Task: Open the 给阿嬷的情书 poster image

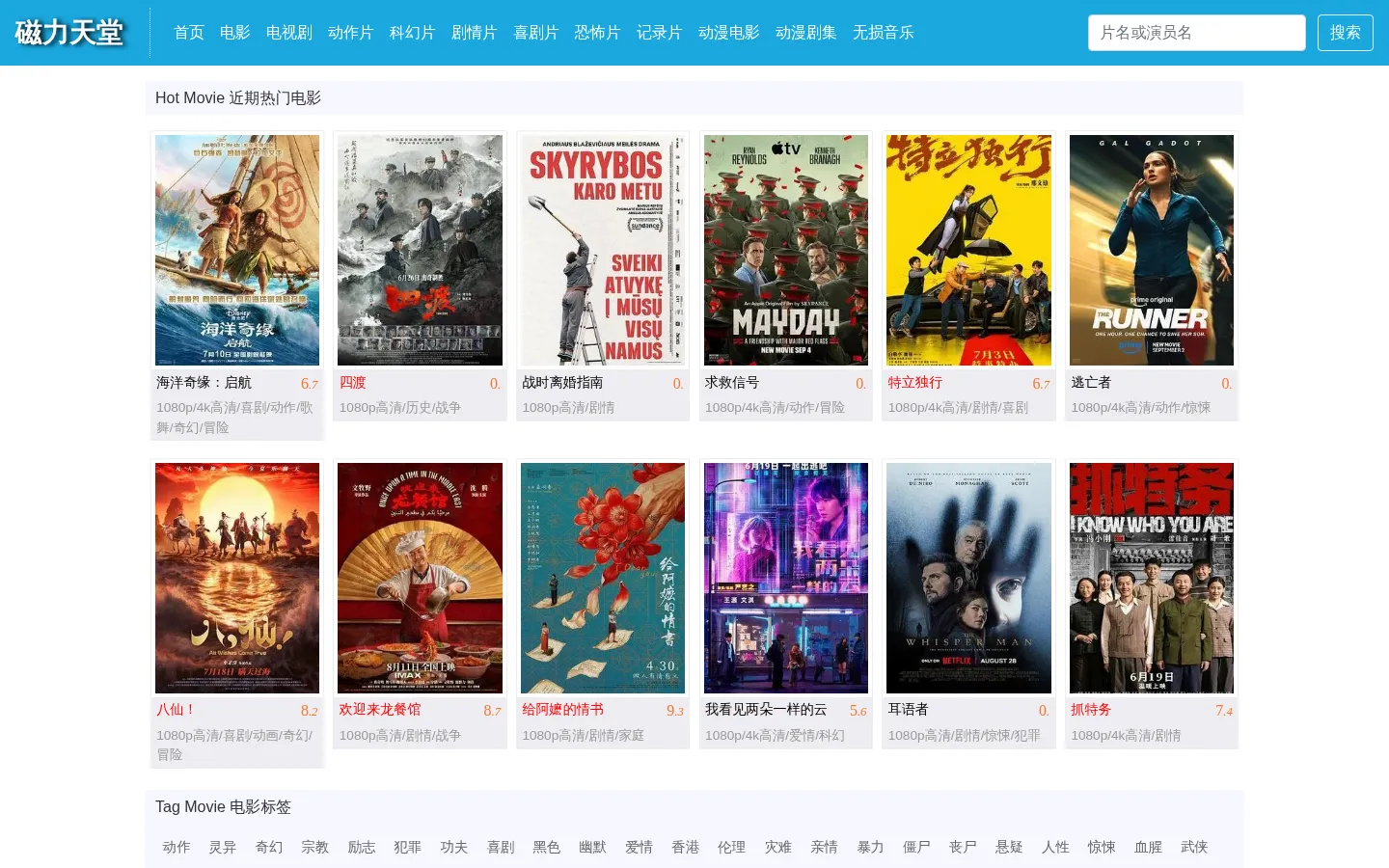Action: [603, 578]
